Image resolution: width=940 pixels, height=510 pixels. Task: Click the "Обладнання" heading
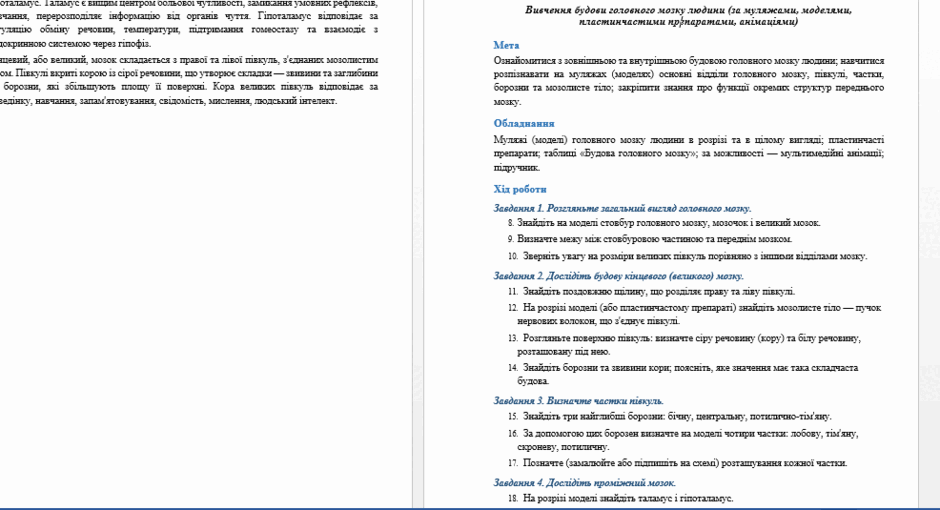[x=523, y=123]
